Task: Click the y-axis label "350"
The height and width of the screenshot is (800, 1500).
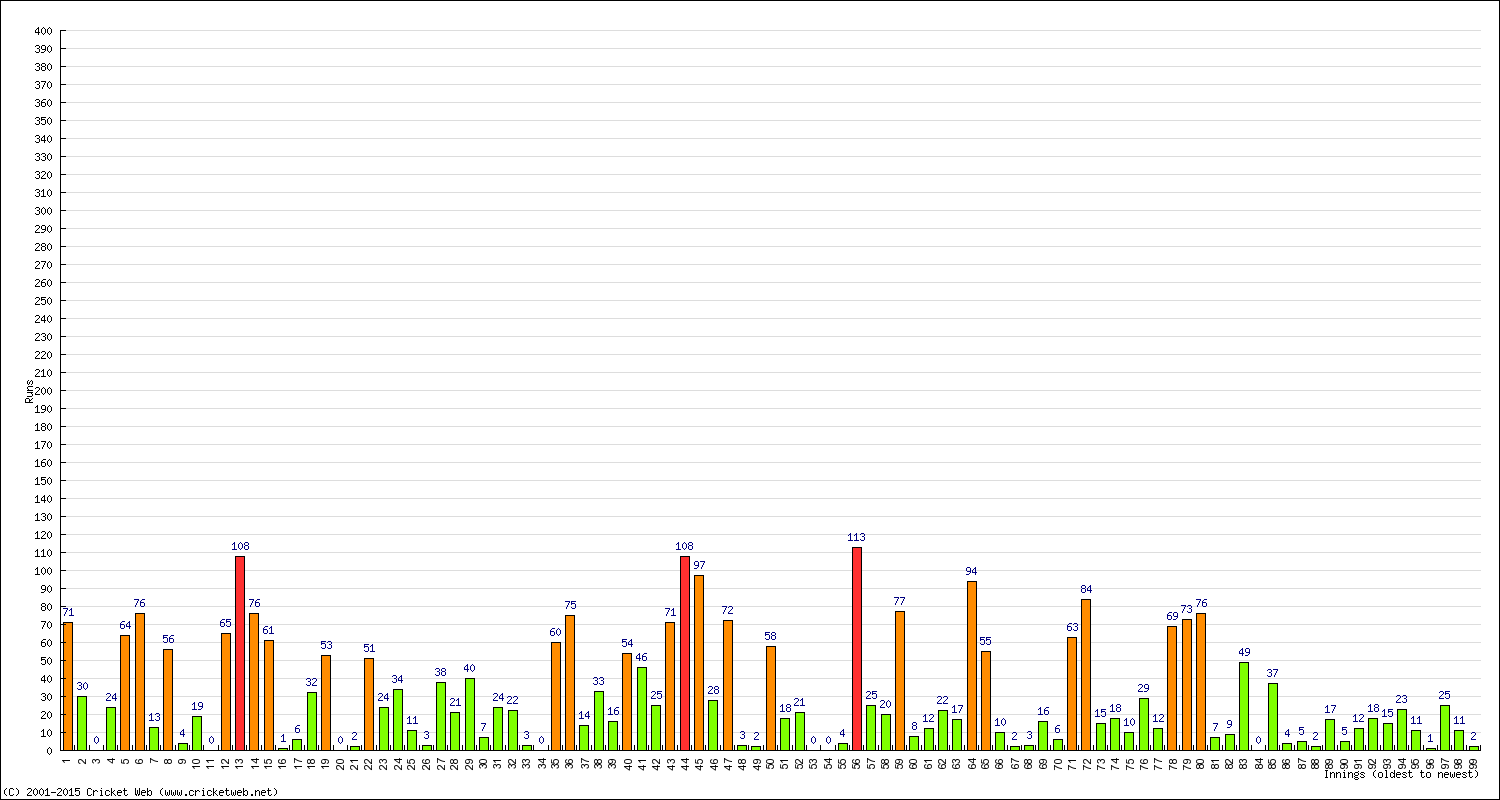Action: point(42,121)
